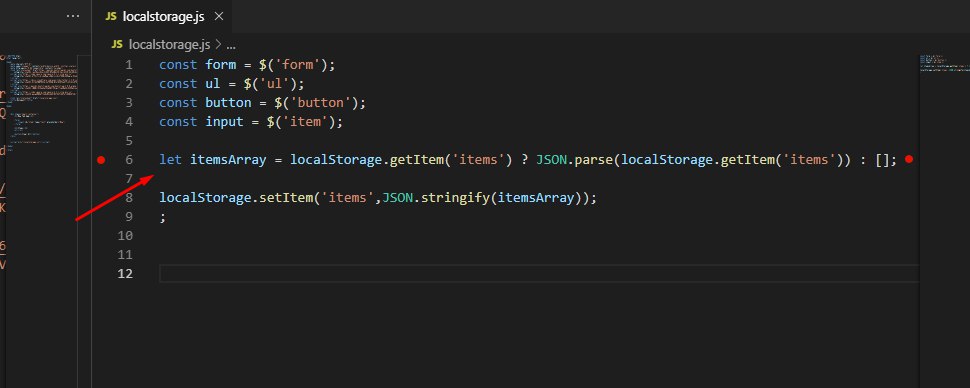Click line number 12 in gutter

coord(125,274)
